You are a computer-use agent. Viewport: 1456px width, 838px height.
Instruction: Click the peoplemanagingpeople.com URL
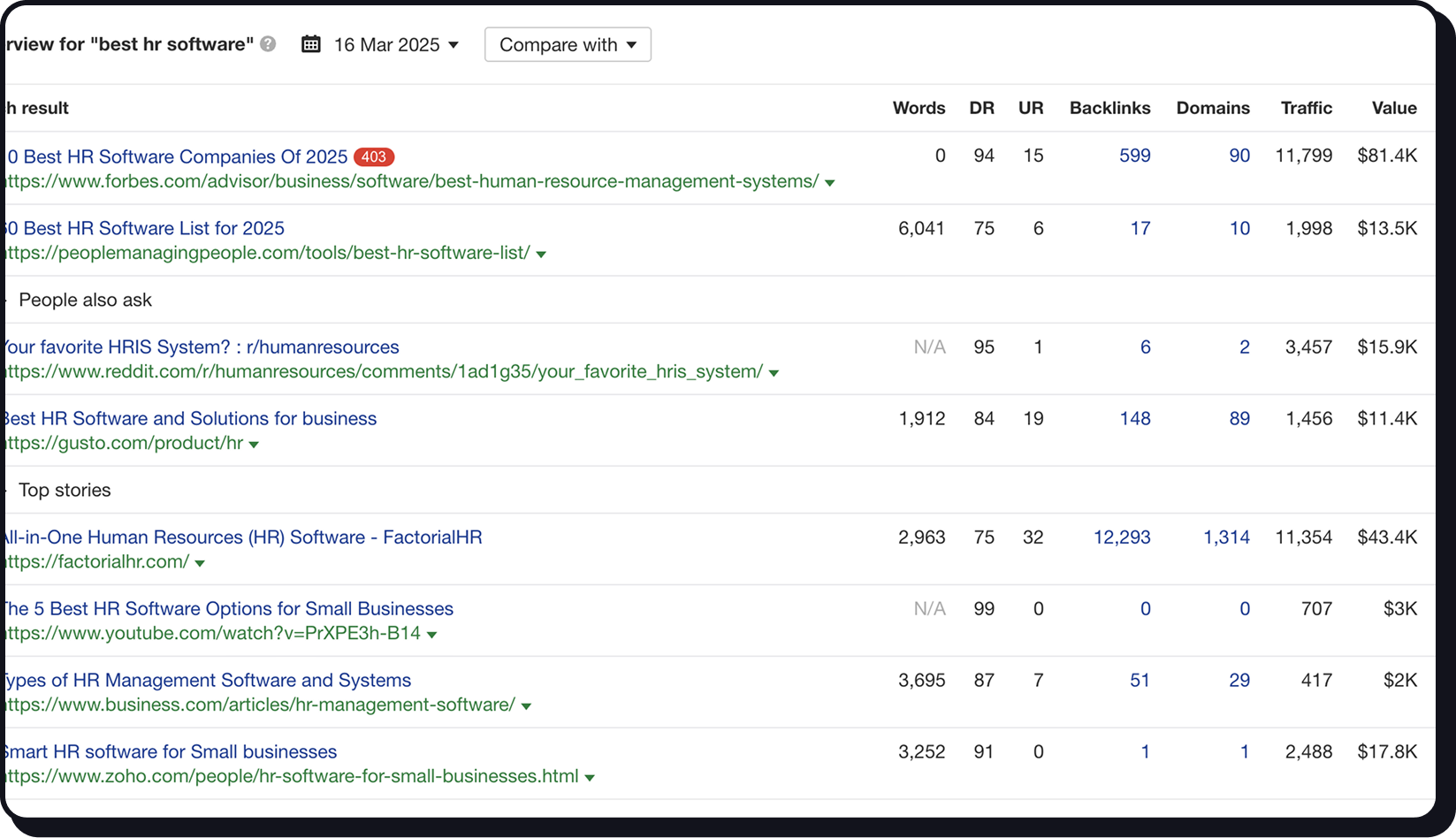coord(268,253)
